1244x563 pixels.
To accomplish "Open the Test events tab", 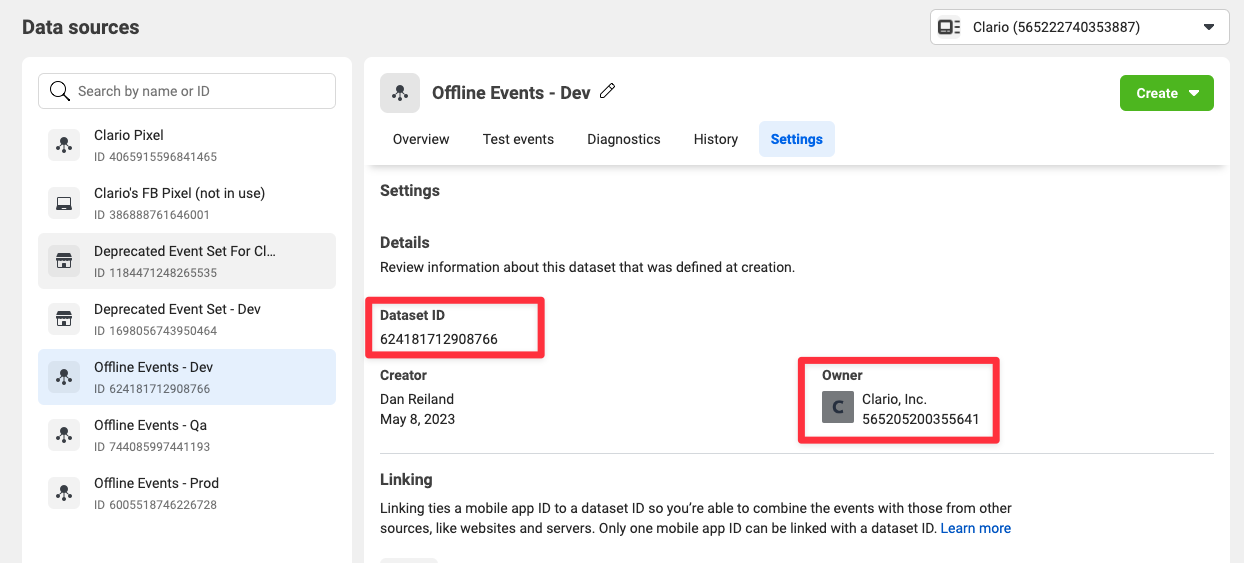I will click(518, 139).
